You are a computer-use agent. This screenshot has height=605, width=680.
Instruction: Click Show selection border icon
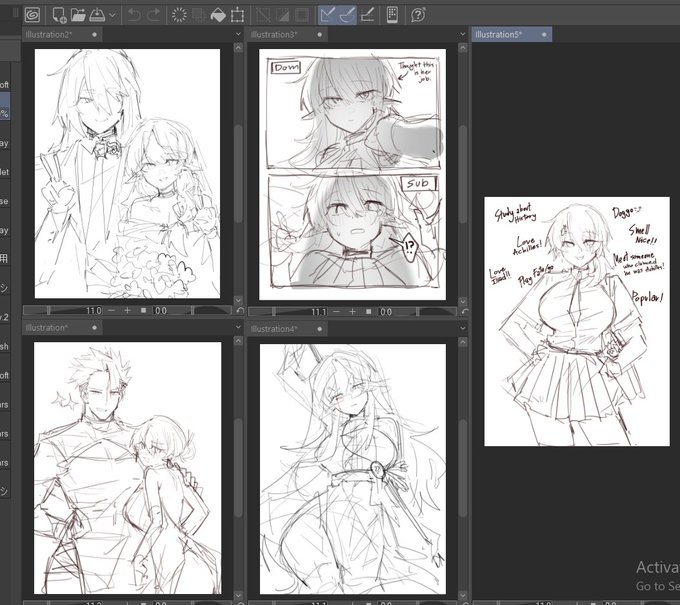click(x=302, y=15)
